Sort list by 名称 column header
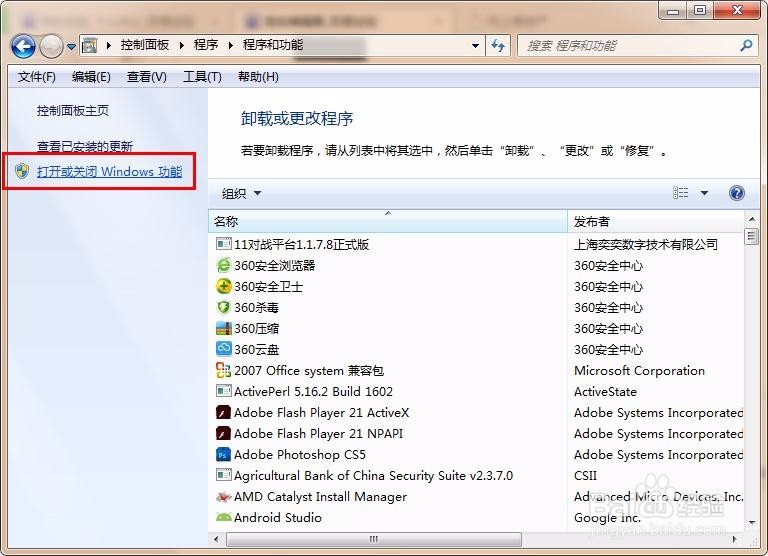The width and height of the screenshot is (768, 556). (x=388, y=221)
